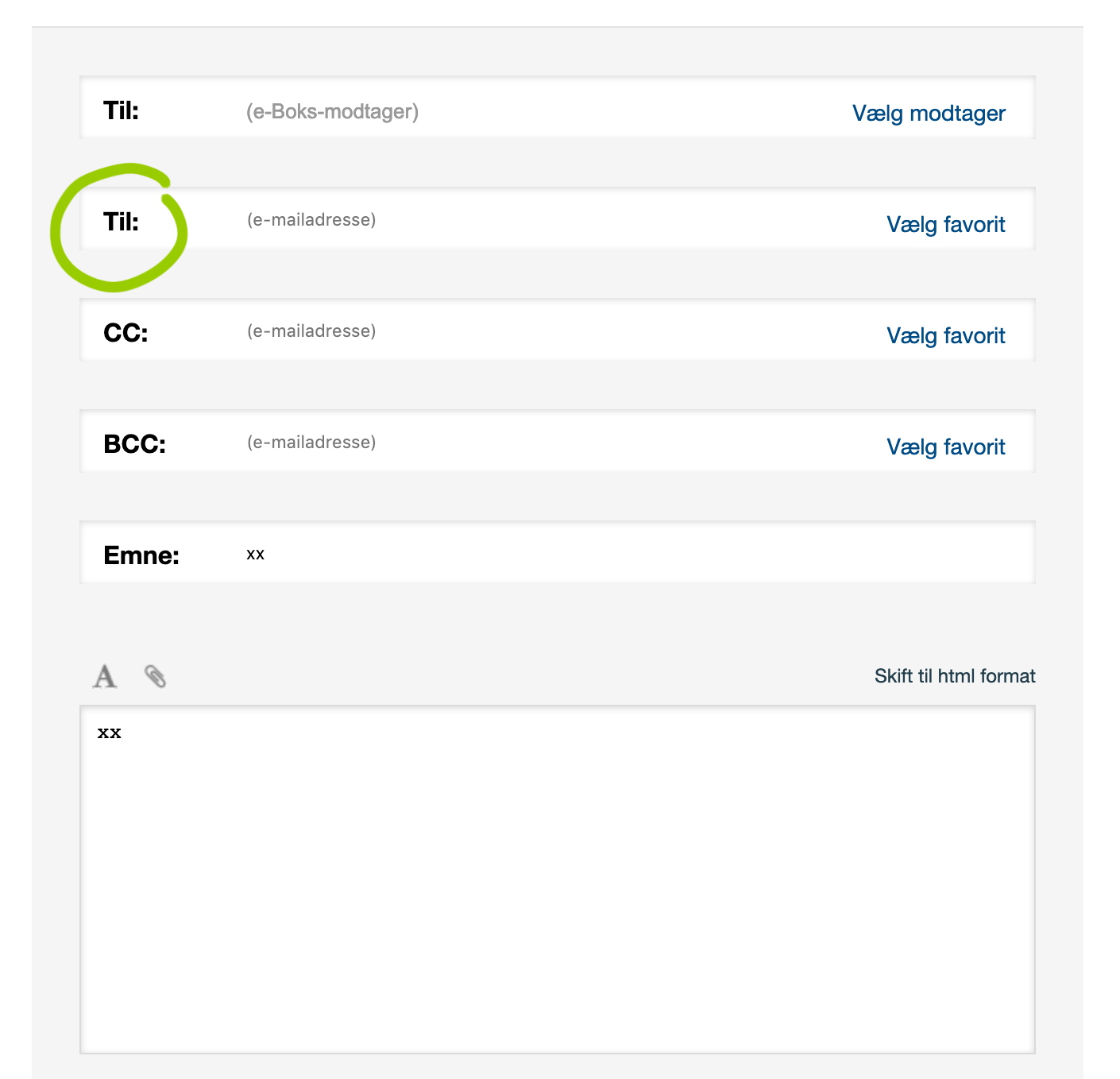Focus the CC e-mailadresse input field
Screen dimensions: 1120x1079
click(556, 331)
